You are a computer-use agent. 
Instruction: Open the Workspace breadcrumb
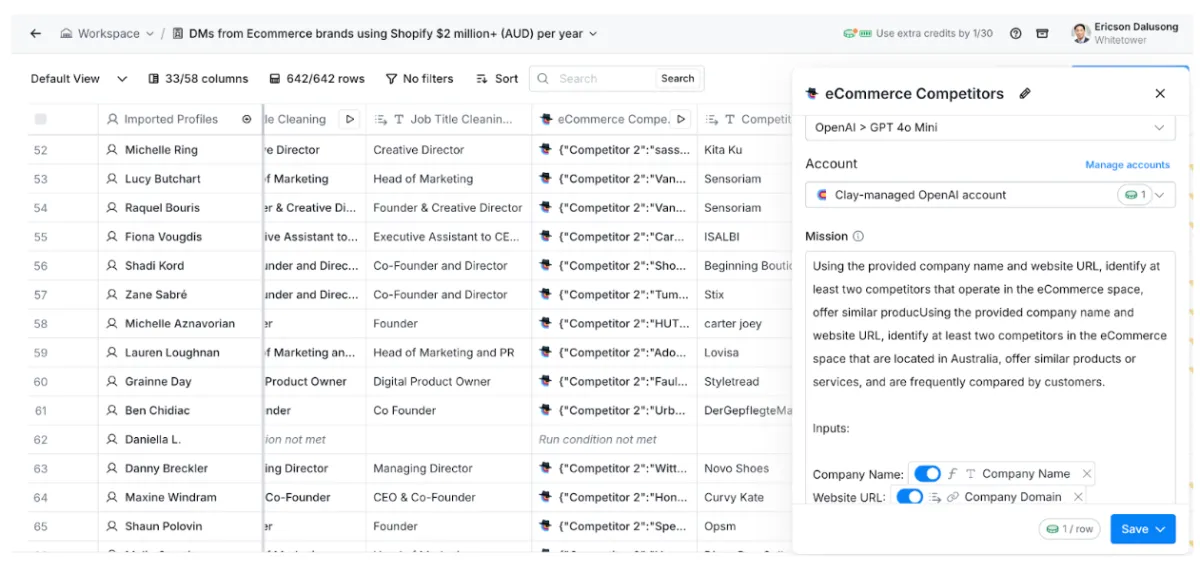point(107,33)
